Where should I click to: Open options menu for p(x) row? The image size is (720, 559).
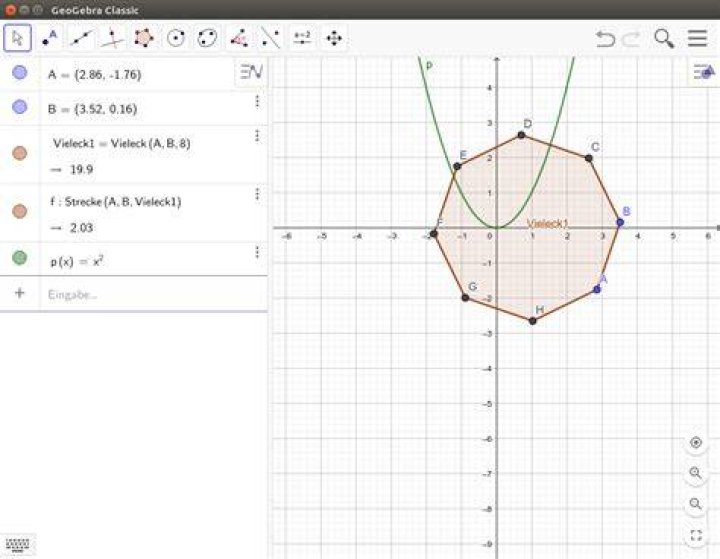257,252
